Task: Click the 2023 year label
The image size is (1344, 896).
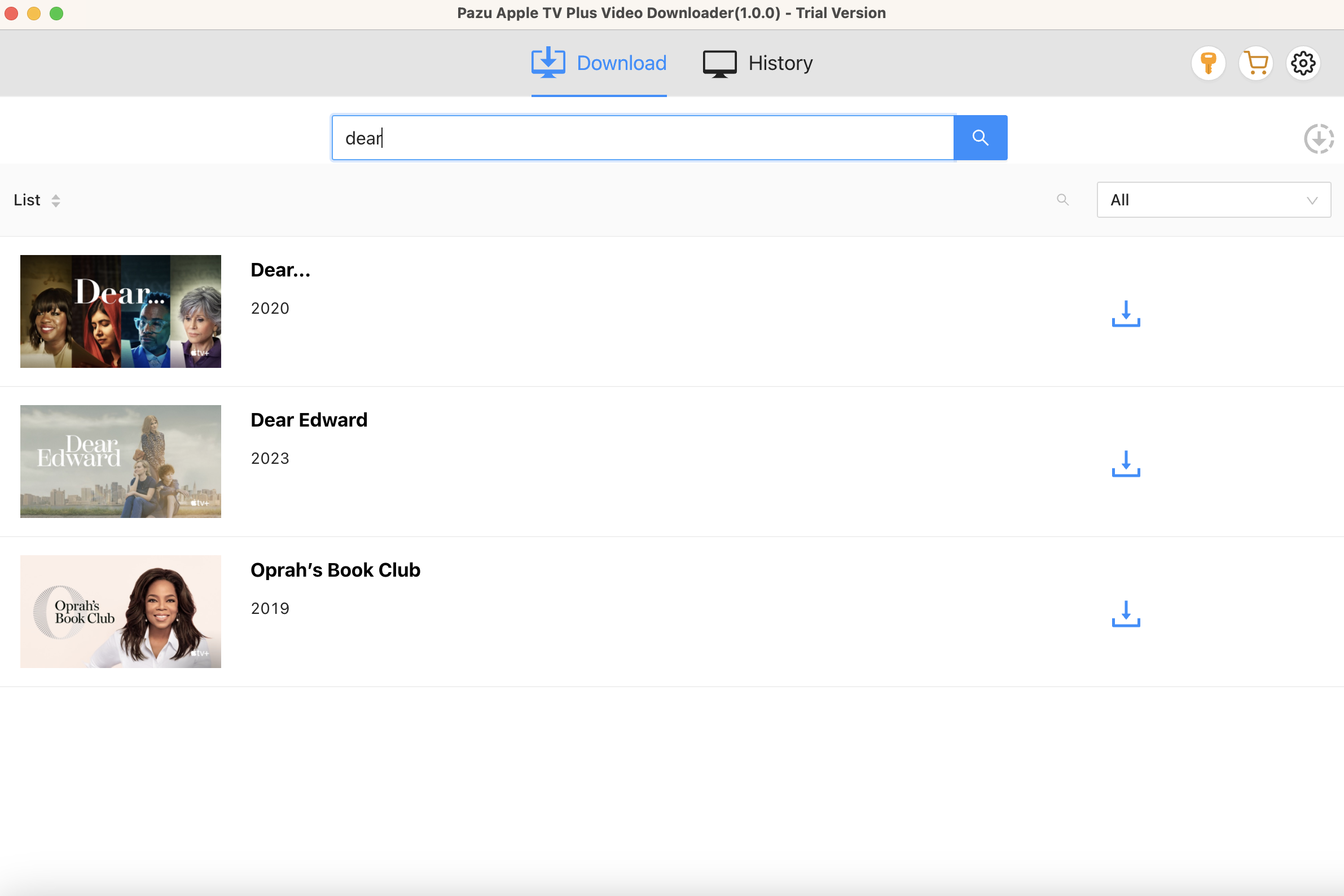Action: point(270,459)
